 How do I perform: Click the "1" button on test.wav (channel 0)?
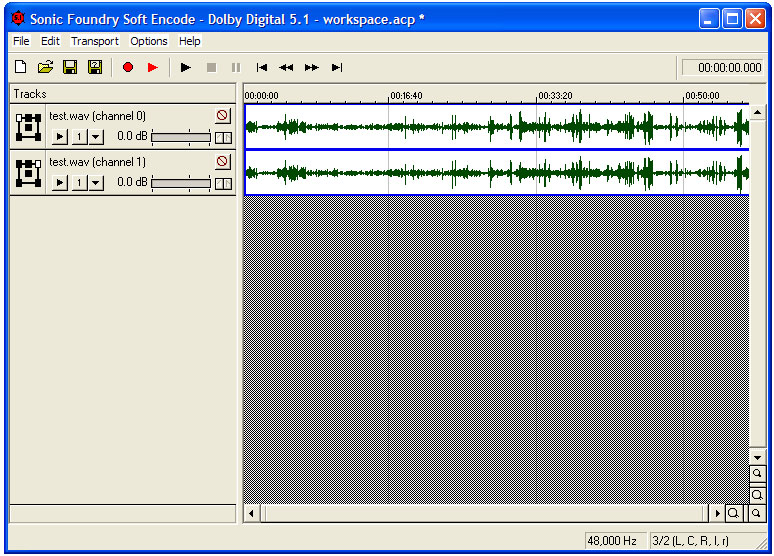(79, 137)
